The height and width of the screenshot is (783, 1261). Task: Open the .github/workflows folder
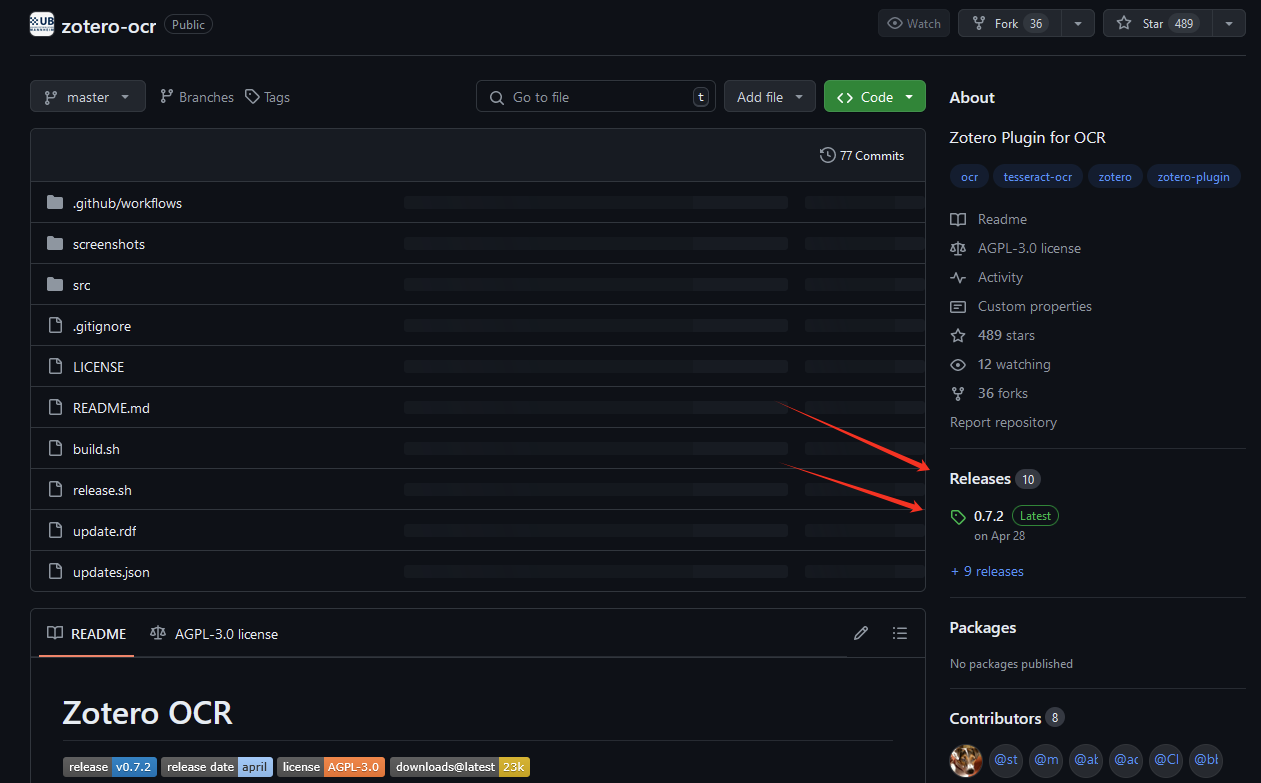(127, 203)
